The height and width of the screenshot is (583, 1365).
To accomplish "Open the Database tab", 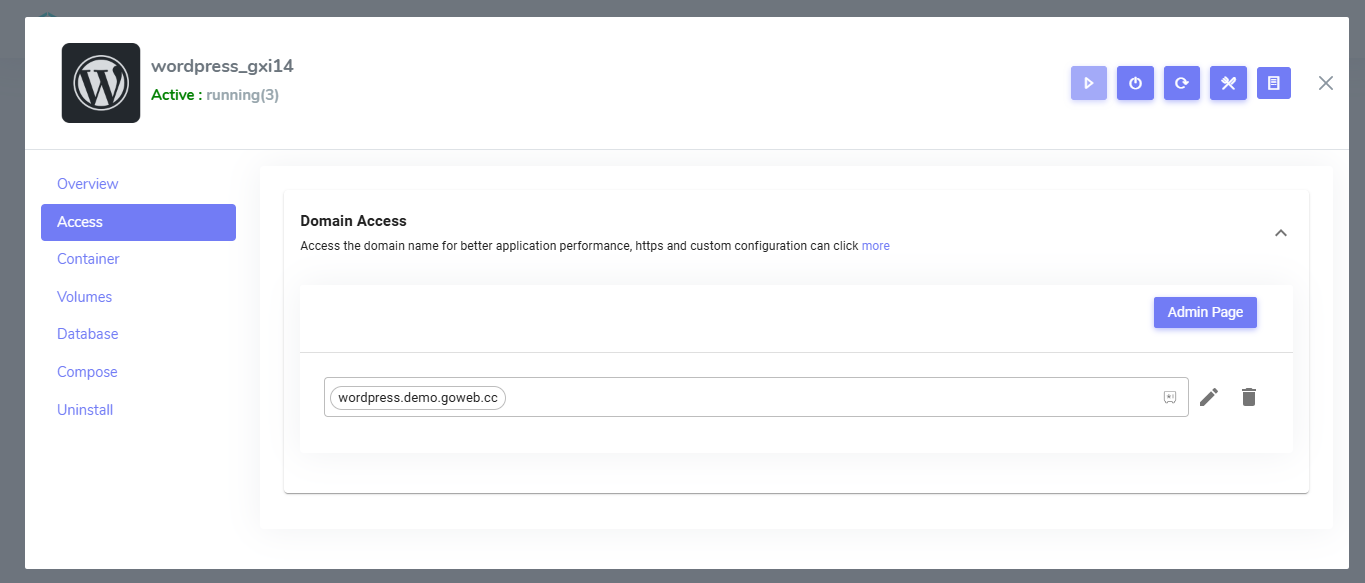I will (88, 334).
